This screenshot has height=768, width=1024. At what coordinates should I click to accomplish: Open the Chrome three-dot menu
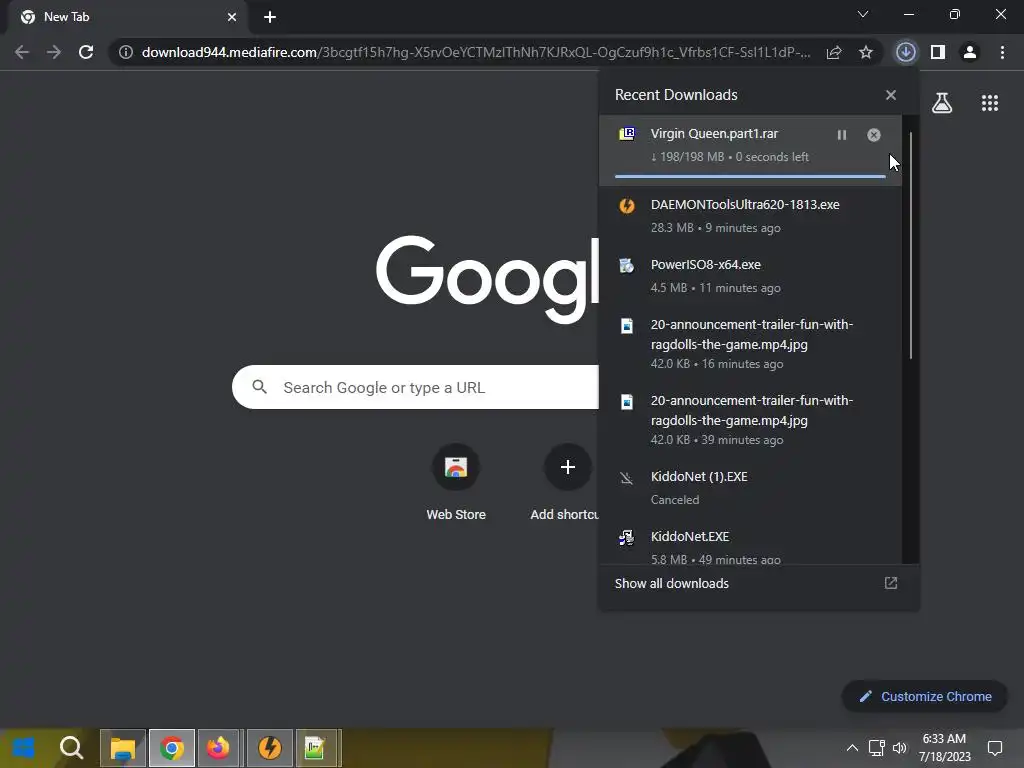pyautogui.click(x=1002, y=52)
